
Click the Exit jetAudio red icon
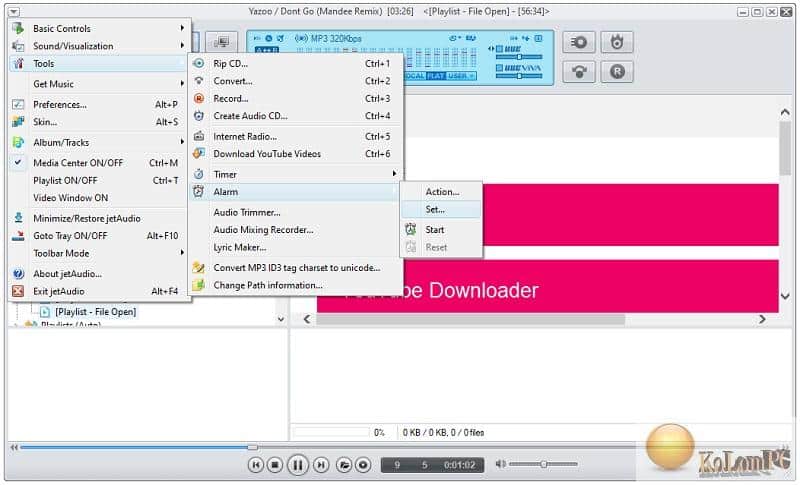click(x=18, y=291)
